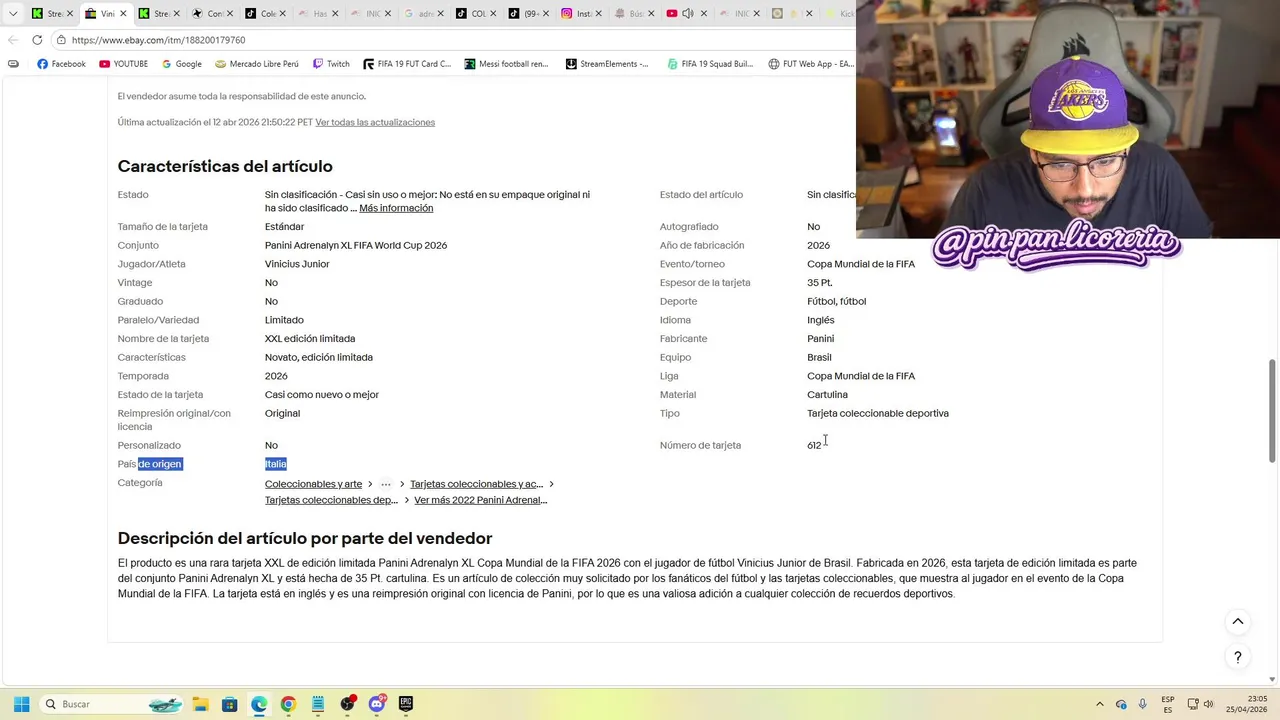Open 'Tarjetas coleccionables y ac...' link
Image resolution: width=1280 pixels, height=720 pixels.
476,484
